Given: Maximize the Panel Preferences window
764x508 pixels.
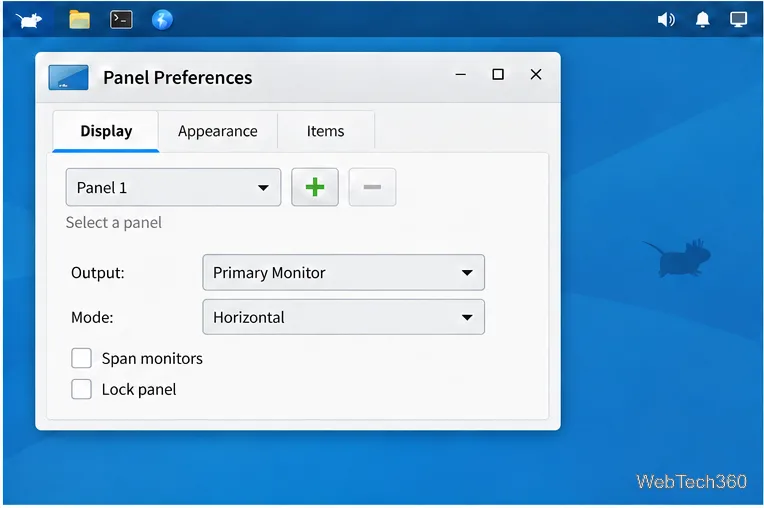Looking at the screenshot, I should click(x=498, y=75).
